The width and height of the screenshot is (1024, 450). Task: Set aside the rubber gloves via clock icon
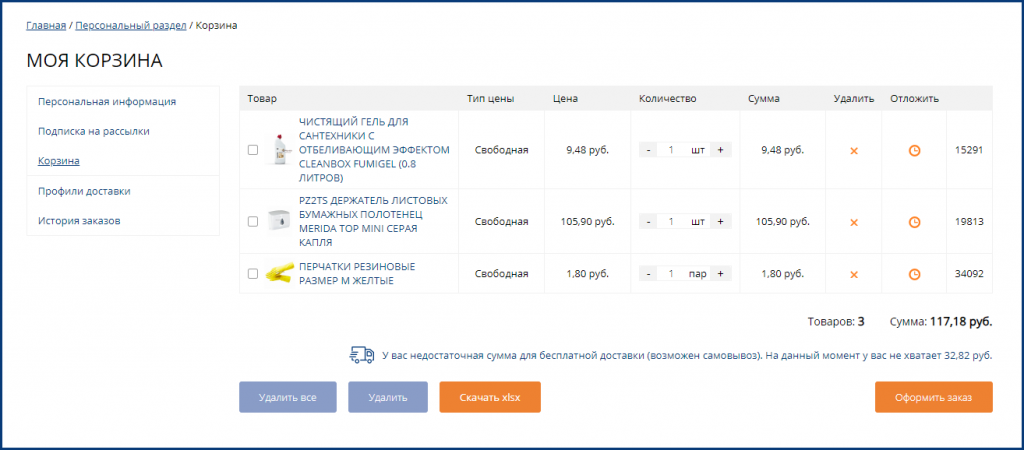[x=914, y=274]
